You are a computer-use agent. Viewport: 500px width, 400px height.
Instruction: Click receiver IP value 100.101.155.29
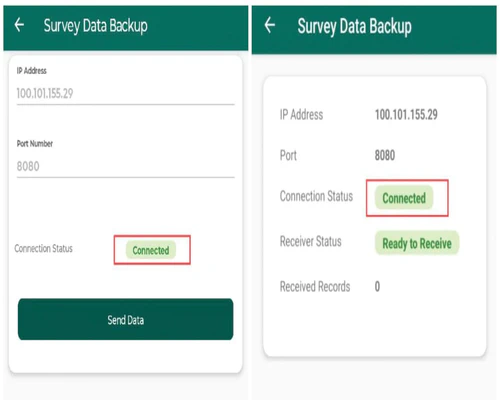click(406, 115)
